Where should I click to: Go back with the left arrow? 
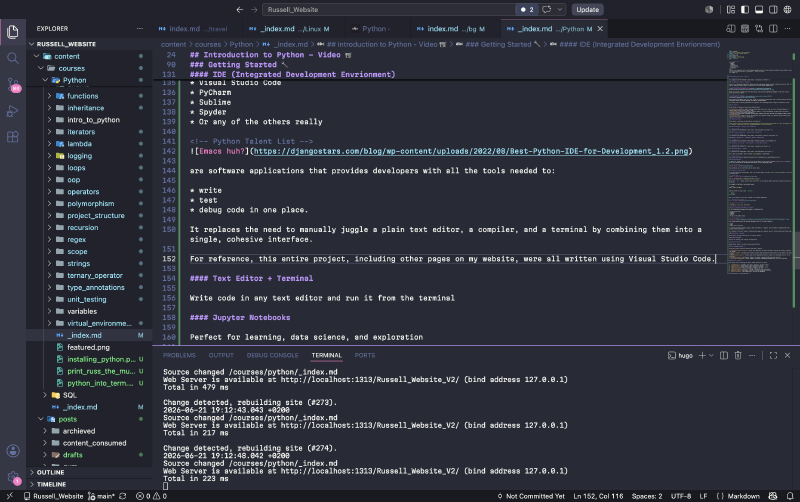tap(240, 9)
